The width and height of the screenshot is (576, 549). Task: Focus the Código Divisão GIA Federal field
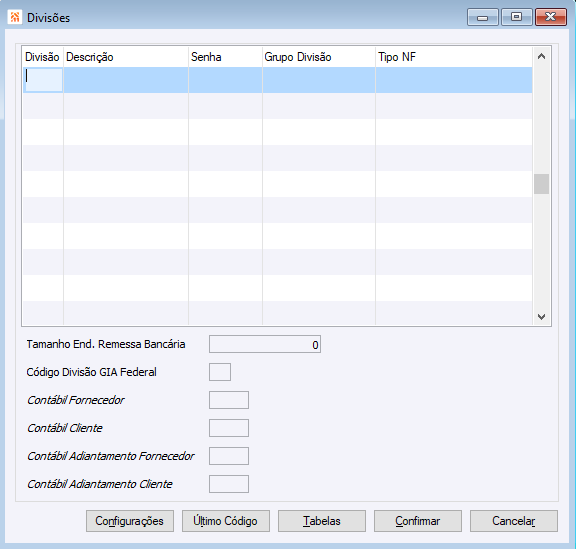point(220,372)
